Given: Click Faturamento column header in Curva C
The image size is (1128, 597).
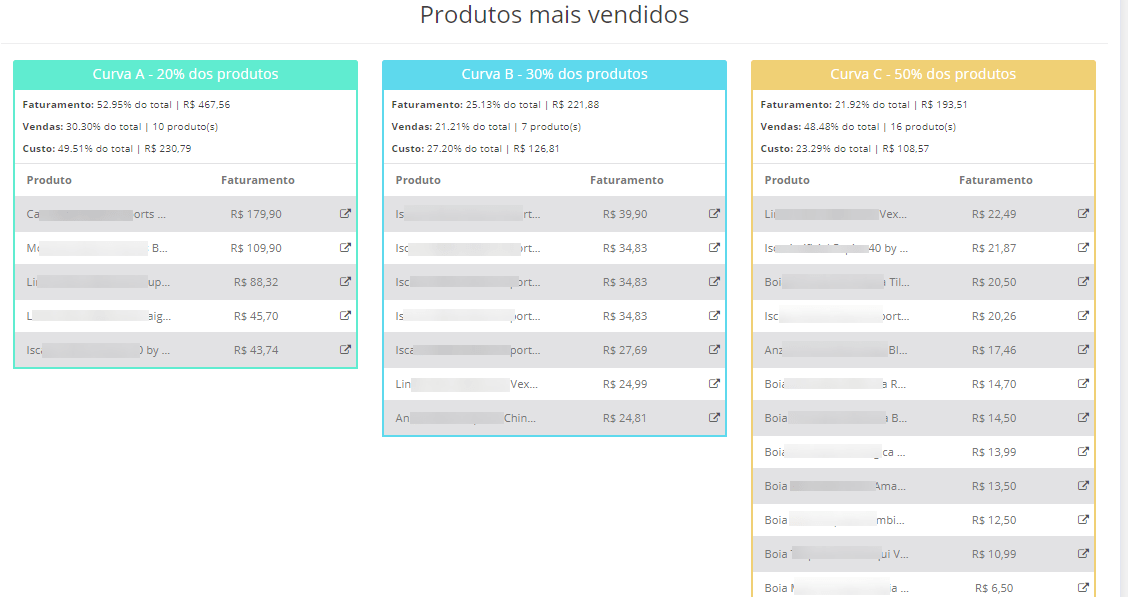Looking at the screenshot, I should pyautogui.click(x=995, y=180).
